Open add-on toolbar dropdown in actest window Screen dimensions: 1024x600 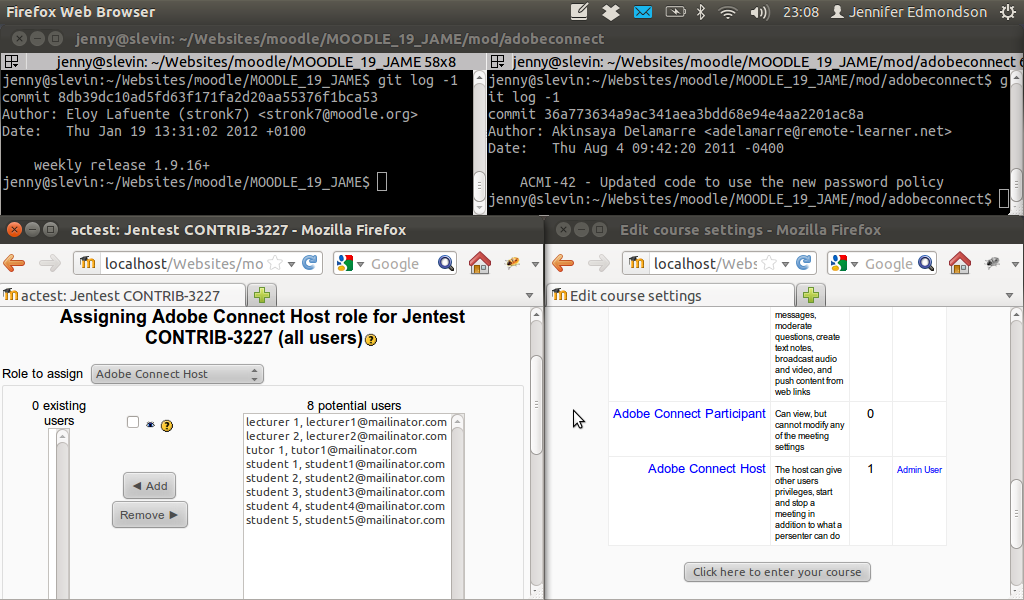pyautogui.click(x=535, y=264)
